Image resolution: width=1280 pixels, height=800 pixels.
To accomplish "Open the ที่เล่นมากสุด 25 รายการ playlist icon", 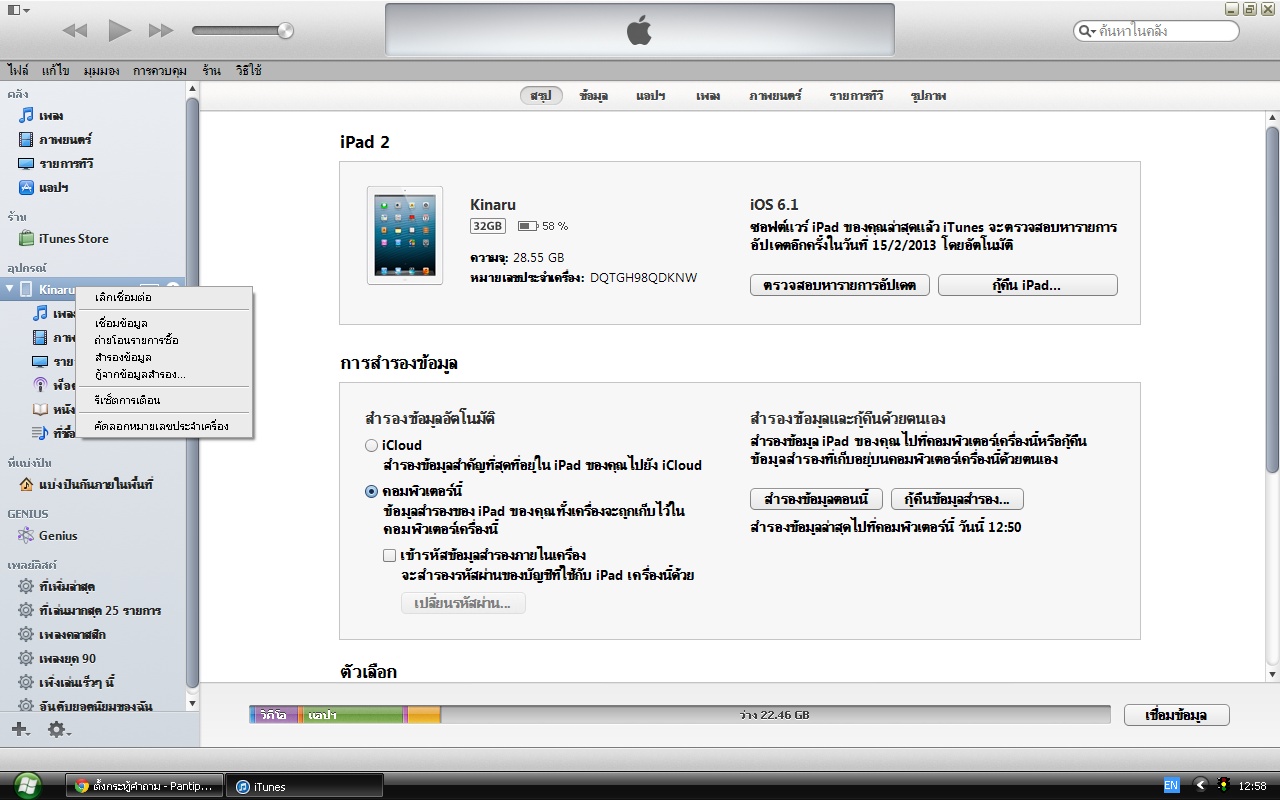I will click(x=27, y=610).
